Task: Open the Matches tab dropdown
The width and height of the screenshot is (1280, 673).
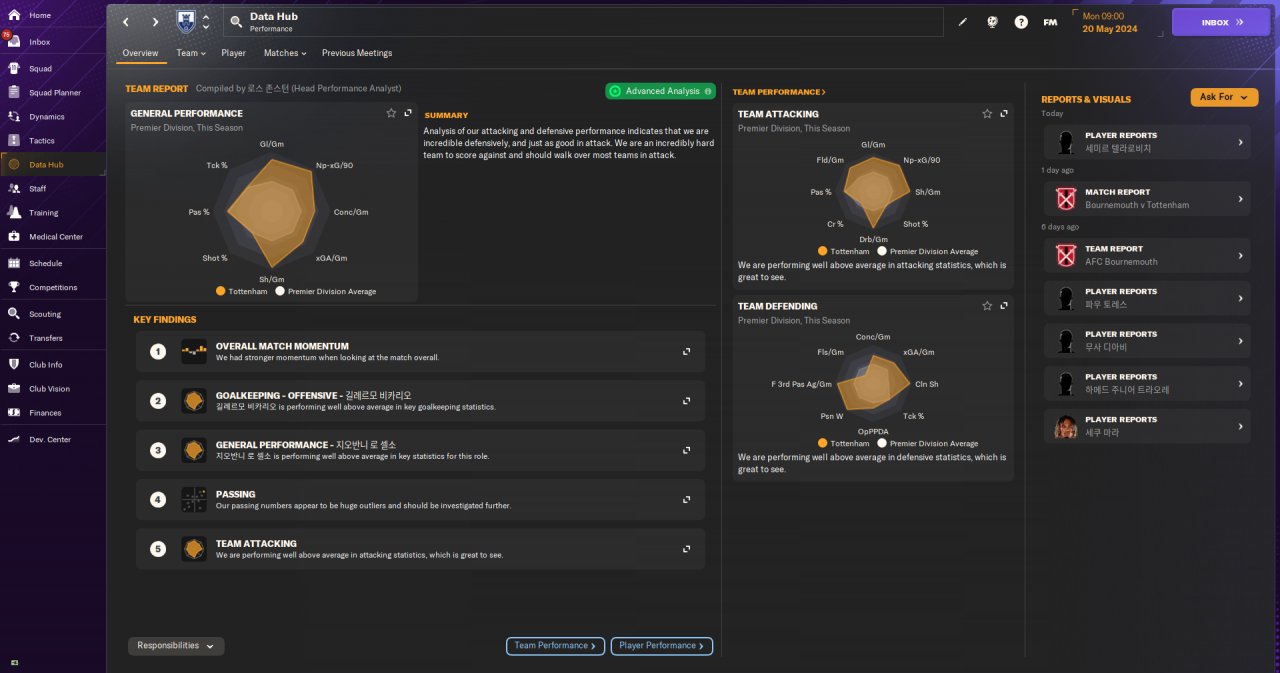Action: [285, 53]
